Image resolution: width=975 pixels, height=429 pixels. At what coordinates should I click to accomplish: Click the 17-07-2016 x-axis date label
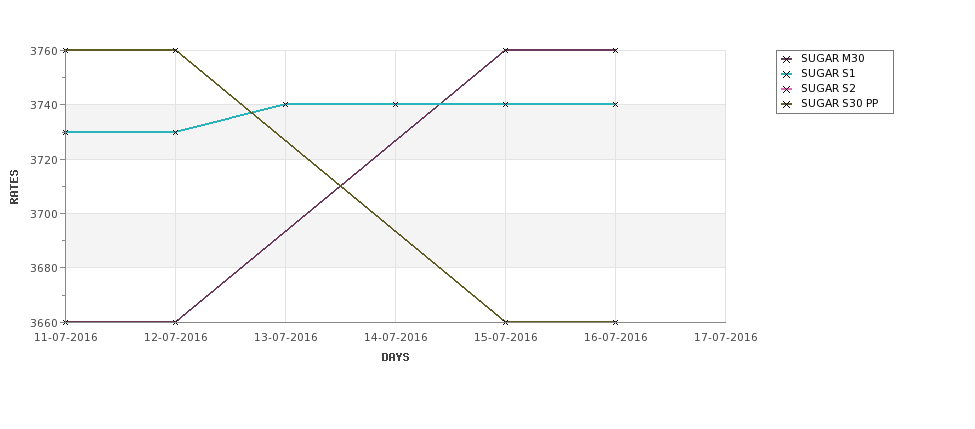click(x=726, y=338)
